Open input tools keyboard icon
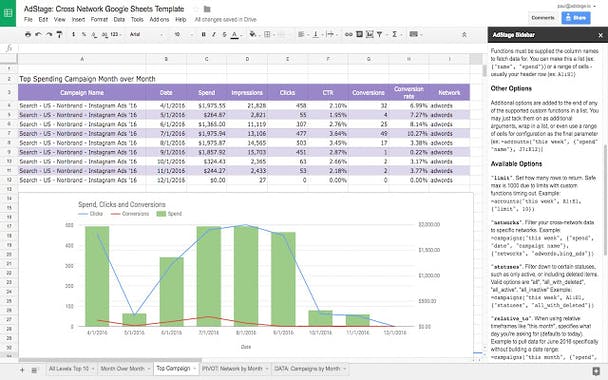This screenshot has width=608, height=380. click(x=415, y=35)
